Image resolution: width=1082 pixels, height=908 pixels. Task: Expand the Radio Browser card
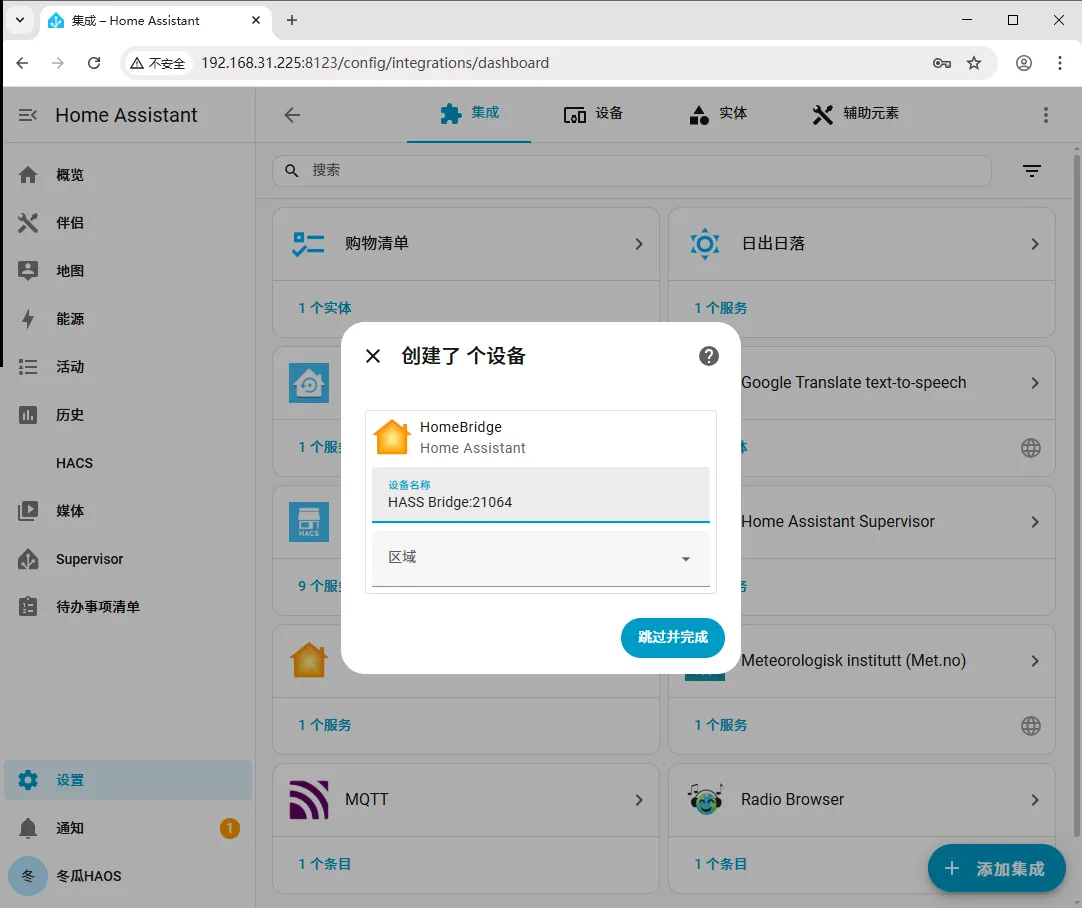click(x=1035, y=800)
